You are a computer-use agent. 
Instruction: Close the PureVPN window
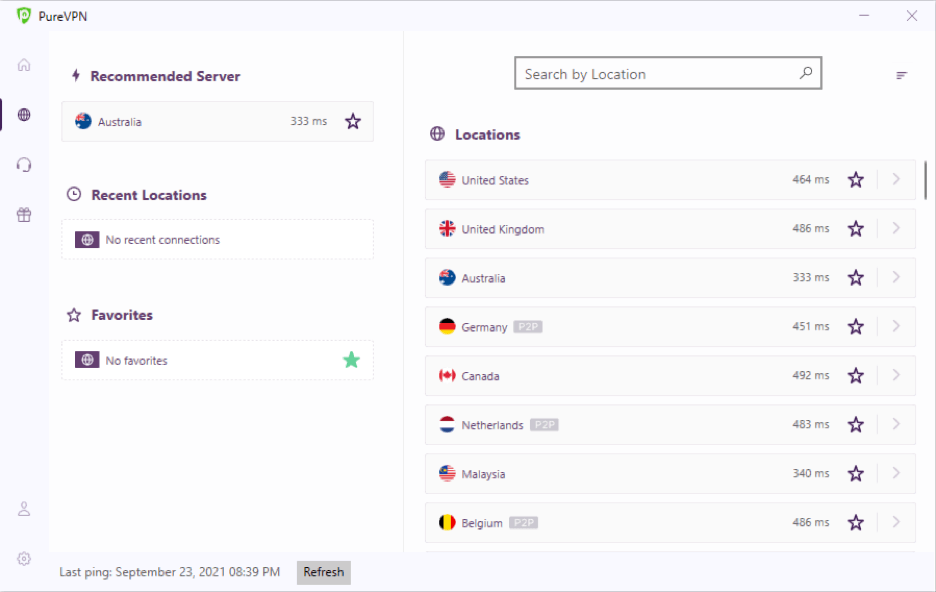(x=912, y=16)
